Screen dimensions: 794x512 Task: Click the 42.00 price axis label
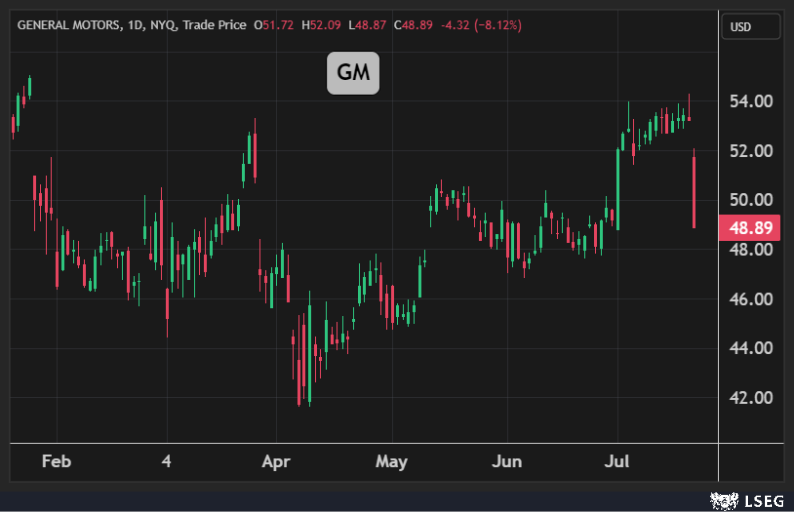point(750,397)
